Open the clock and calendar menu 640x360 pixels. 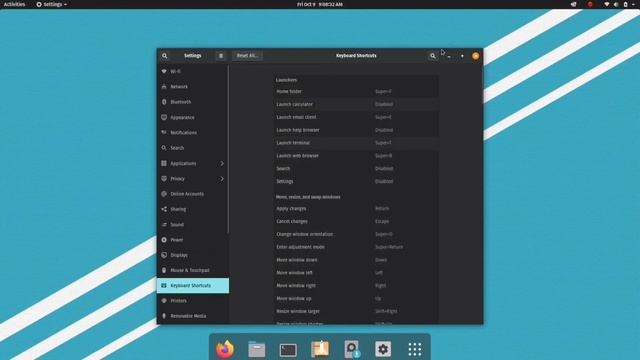(320, 4)
